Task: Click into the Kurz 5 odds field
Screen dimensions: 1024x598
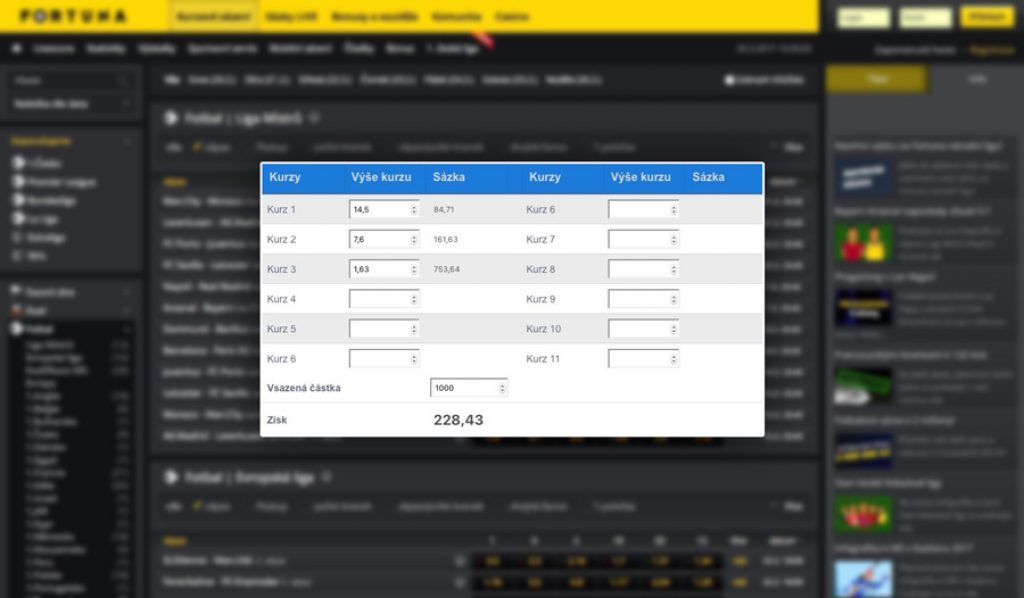Action: click(379, 329)
